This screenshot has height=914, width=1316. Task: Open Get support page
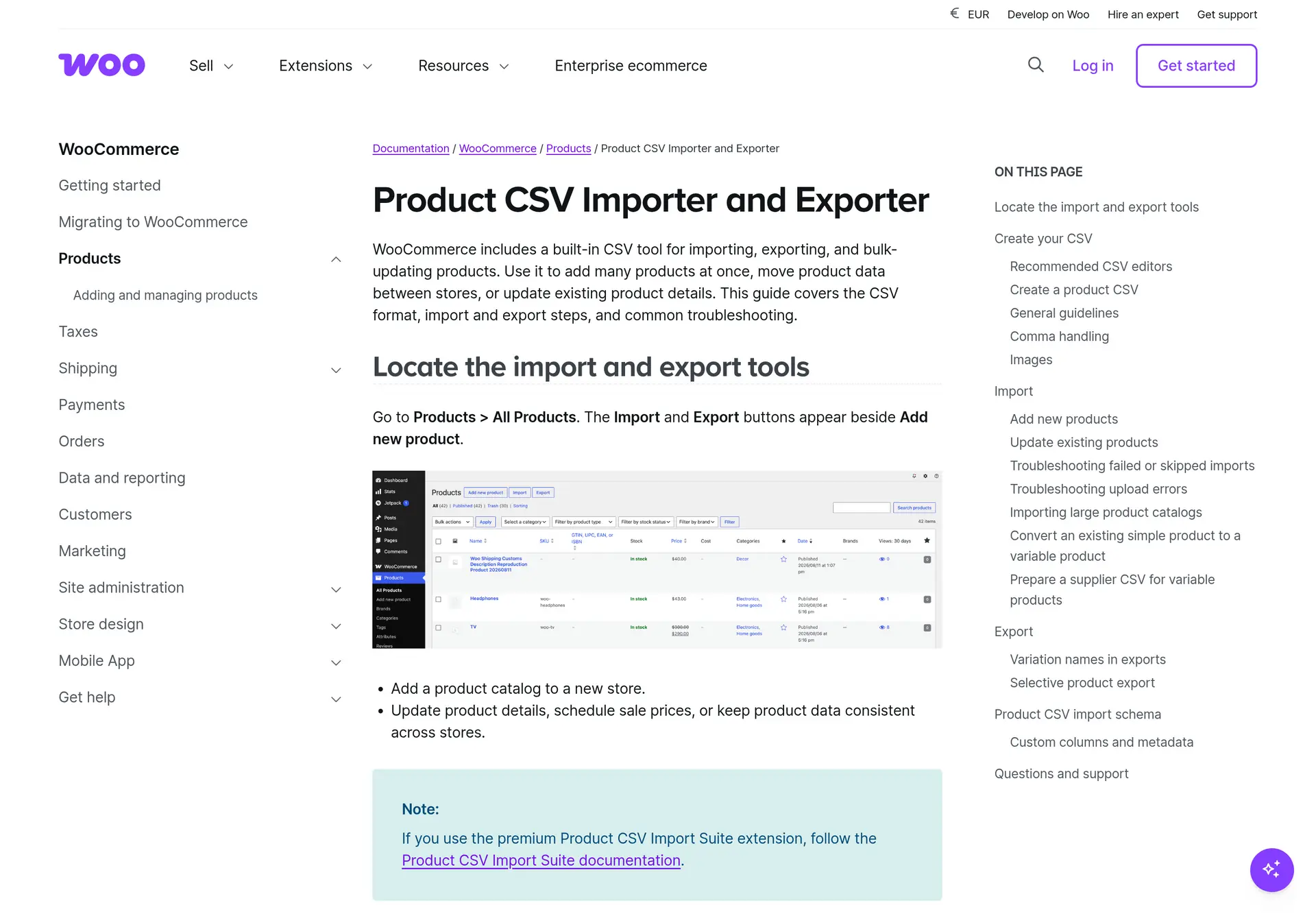[x=1227, y=14]
